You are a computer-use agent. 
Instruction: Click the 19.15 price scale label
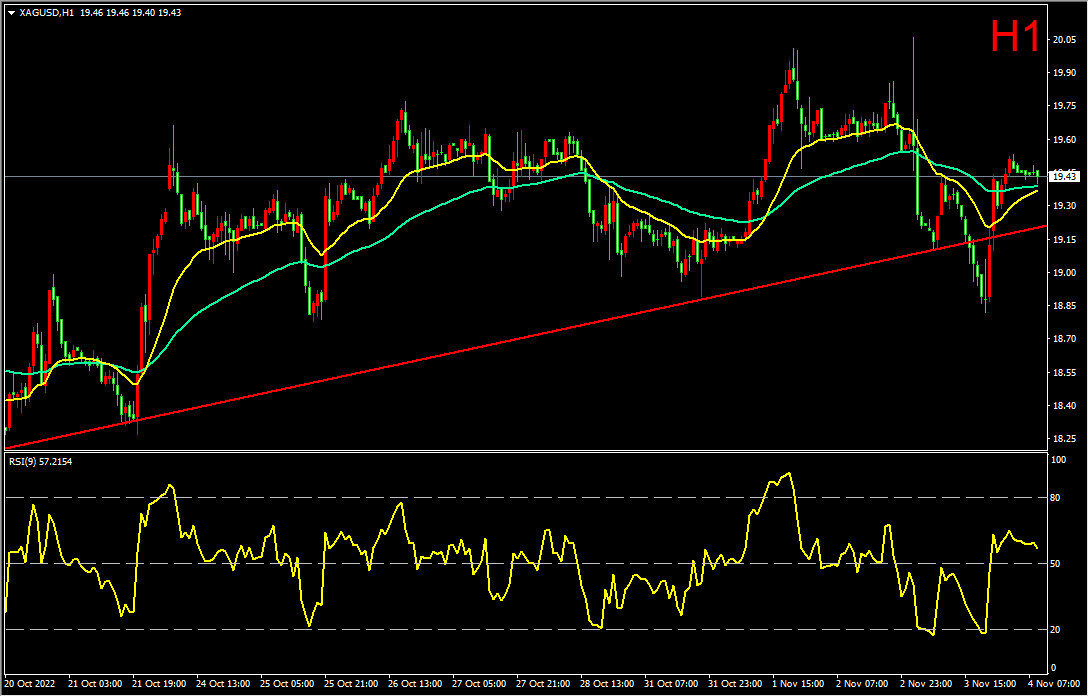pos(1065,240)
